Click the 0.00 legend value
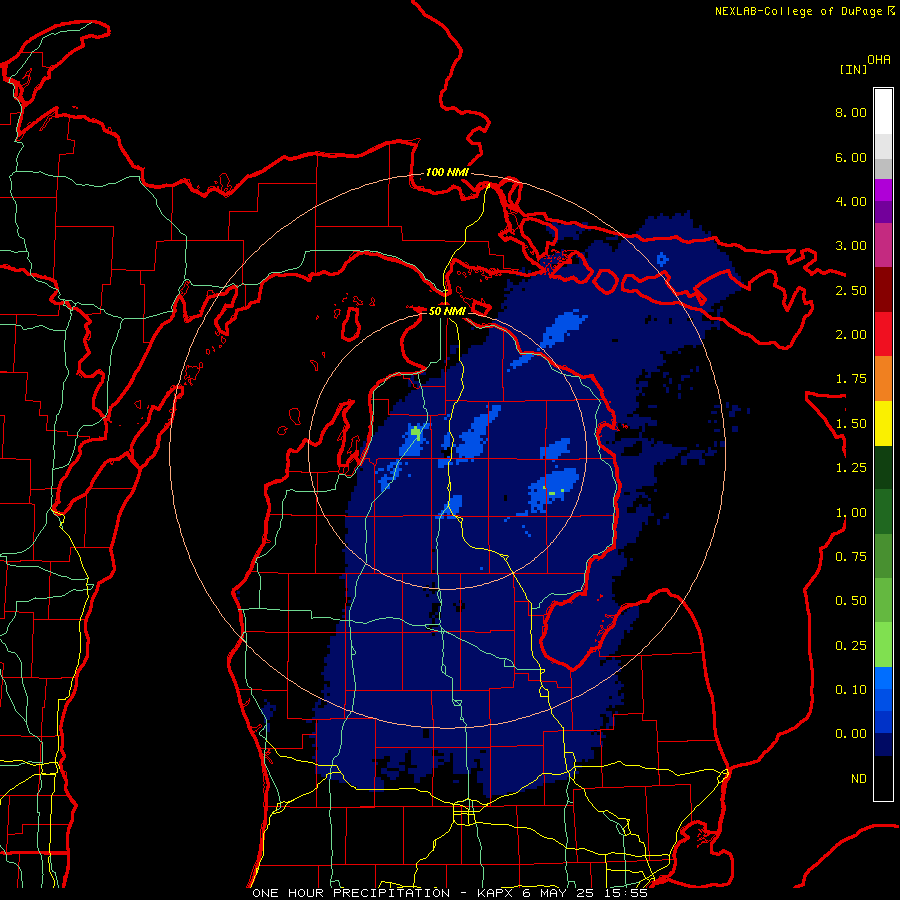 (851, 734)
